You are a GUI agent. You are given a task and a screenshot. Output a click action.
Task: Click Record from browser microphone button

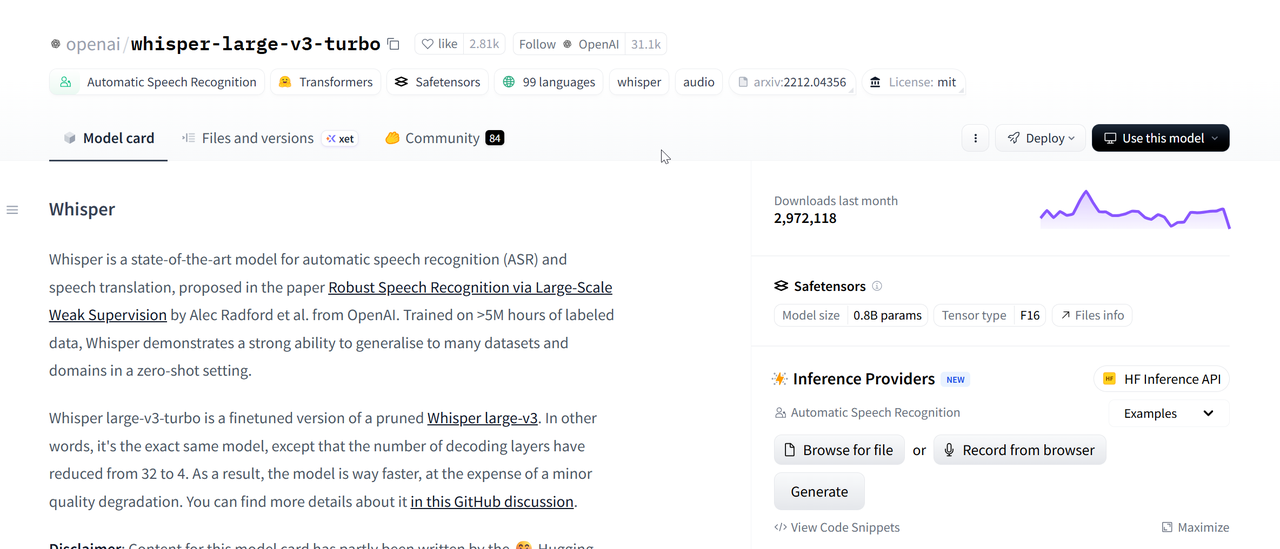(1020, 450)
